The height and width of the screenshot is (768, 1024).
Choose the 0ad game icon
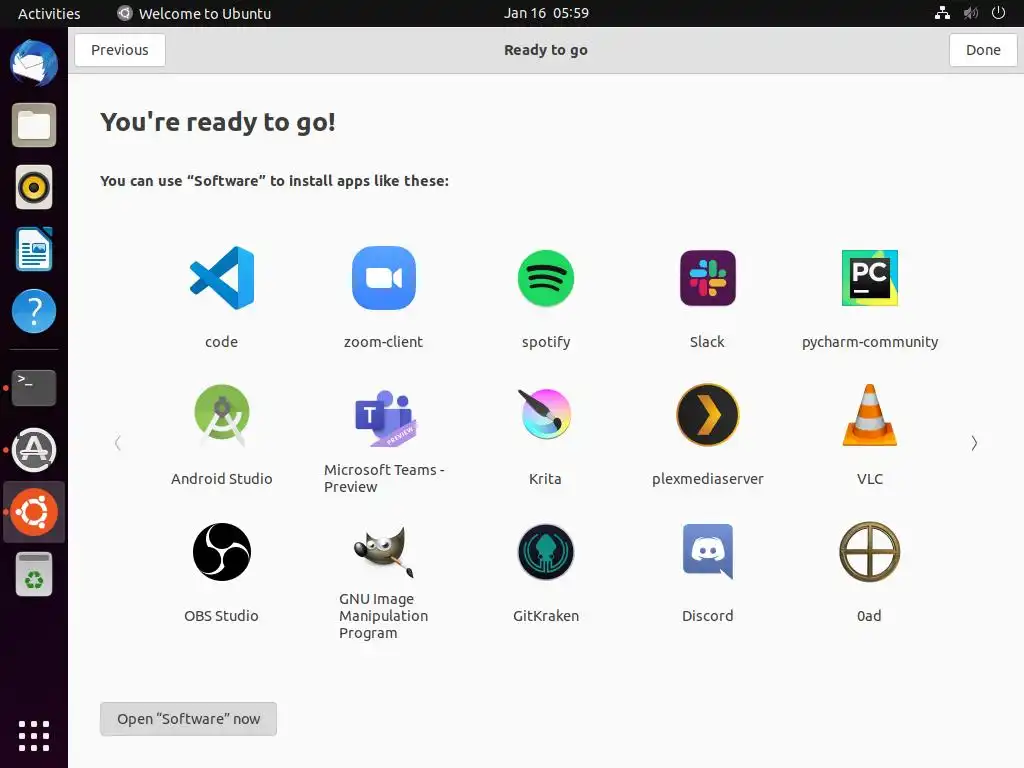[x=870, y=552]
